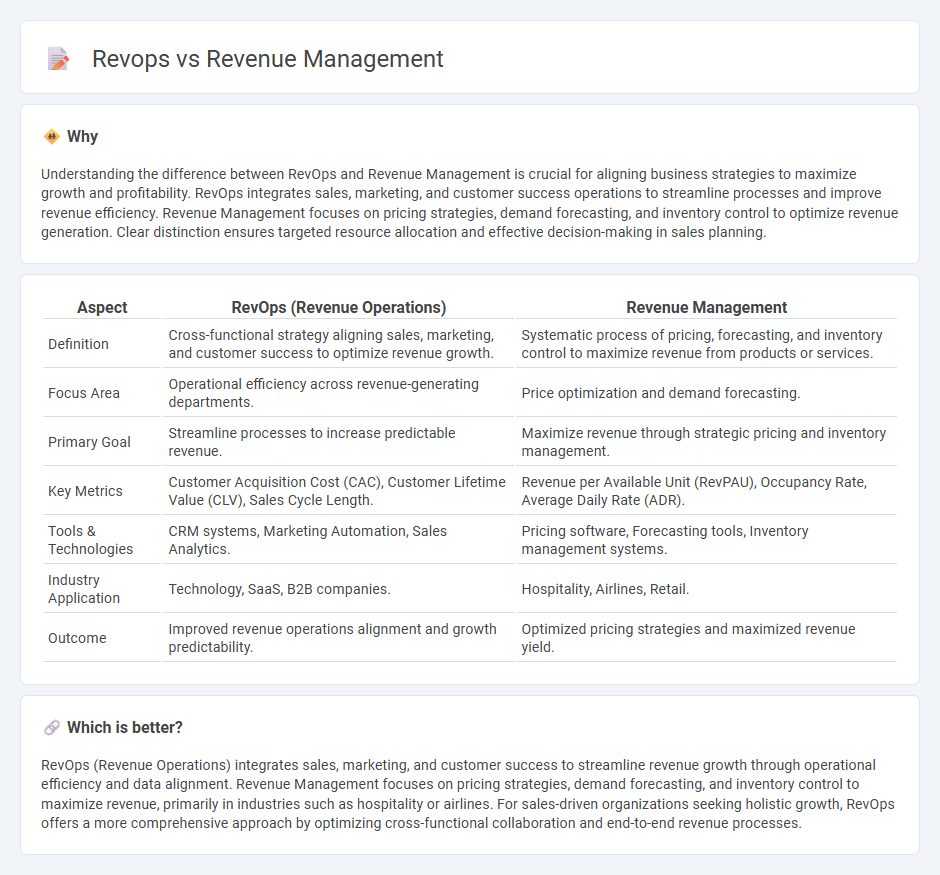
Task: Click the RevOps (Revenue Operations) column header
Action: tap(339, 307)
